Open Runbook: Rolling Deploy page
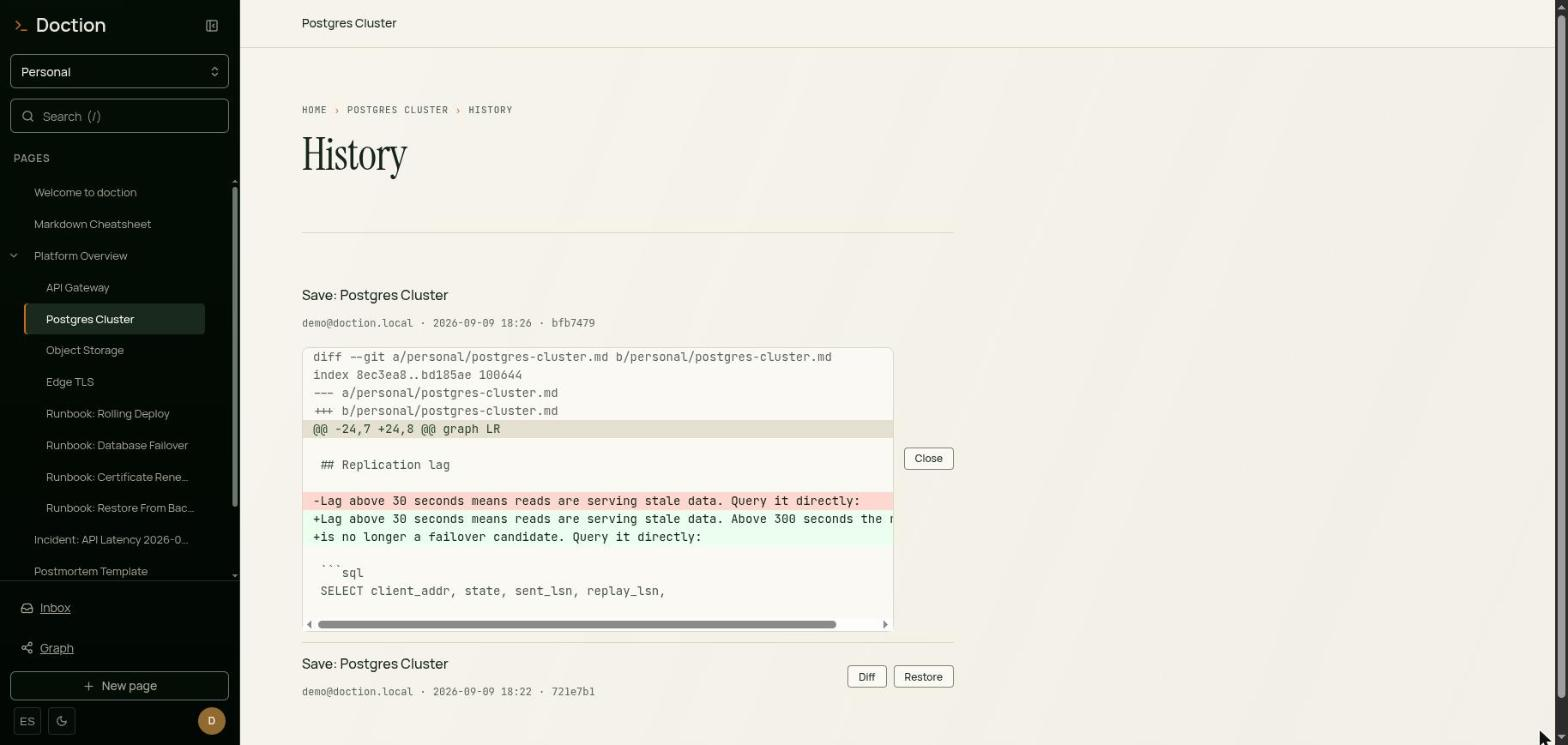Screen dimensions: 1568x745 coord(107,413)
